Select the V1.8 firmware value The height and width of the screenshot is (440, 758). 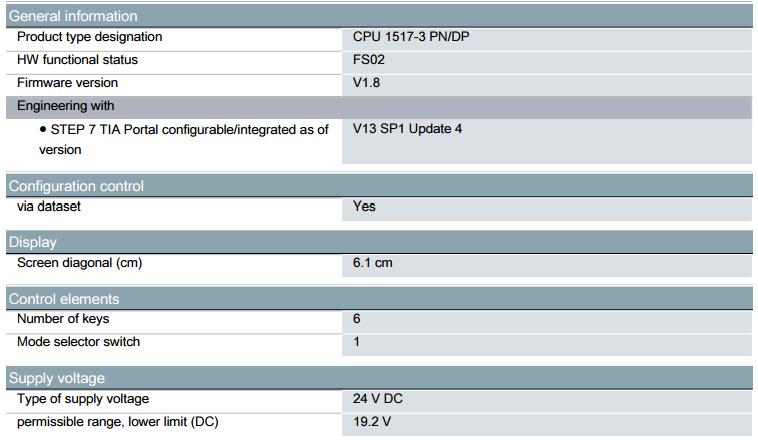click(366, 83)
